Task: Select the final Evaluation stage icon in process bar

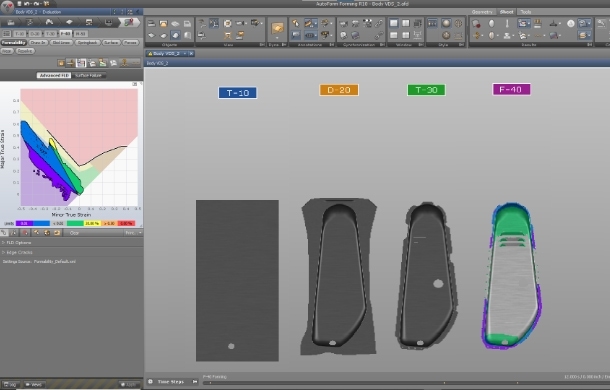Action: 129,22
